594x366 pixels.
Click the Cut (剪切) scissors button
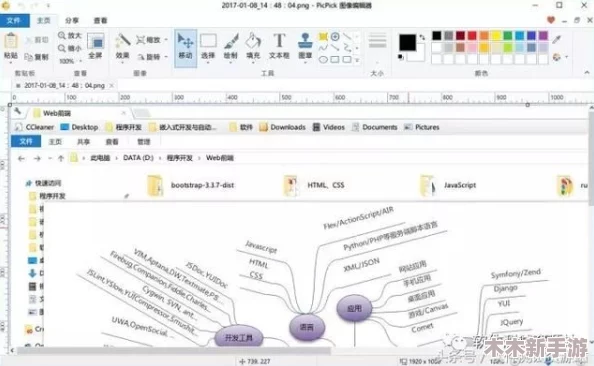37,40
